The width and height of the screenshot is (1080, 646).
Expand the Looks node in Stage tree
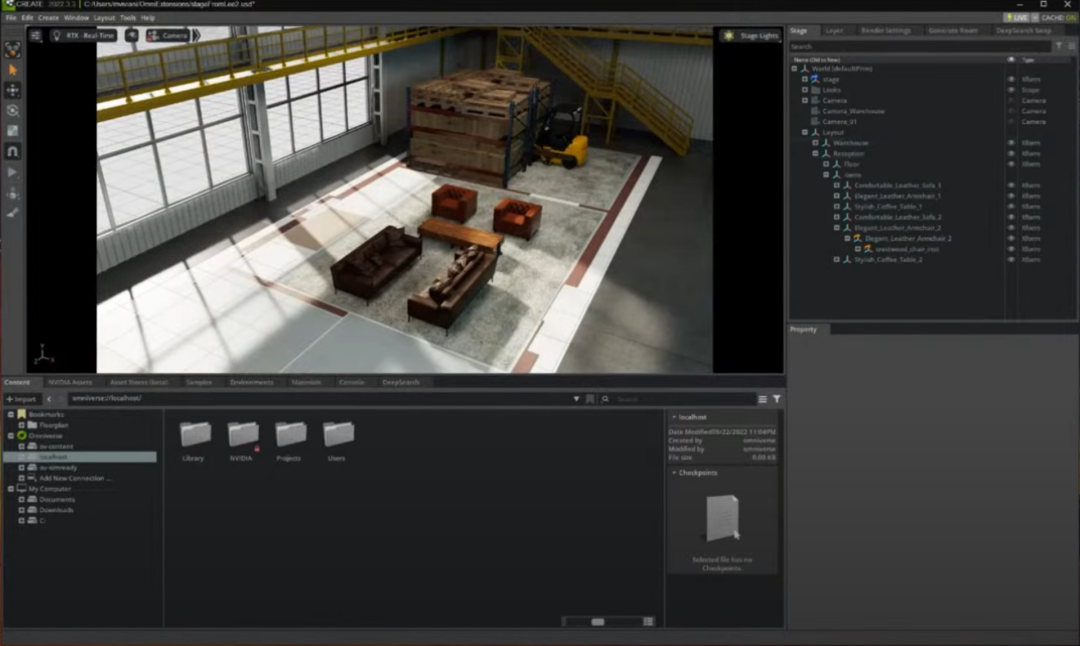(x=804, y=90)
